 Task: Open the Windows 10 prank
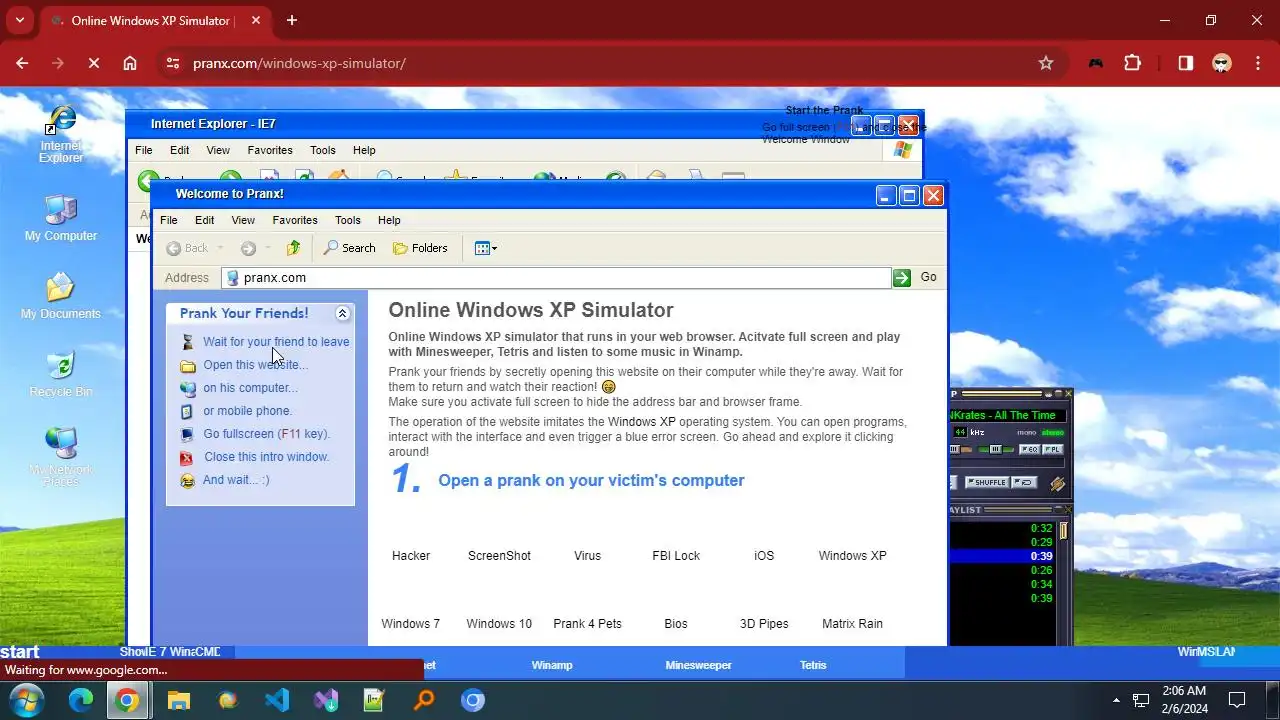[x=499, y=624]
